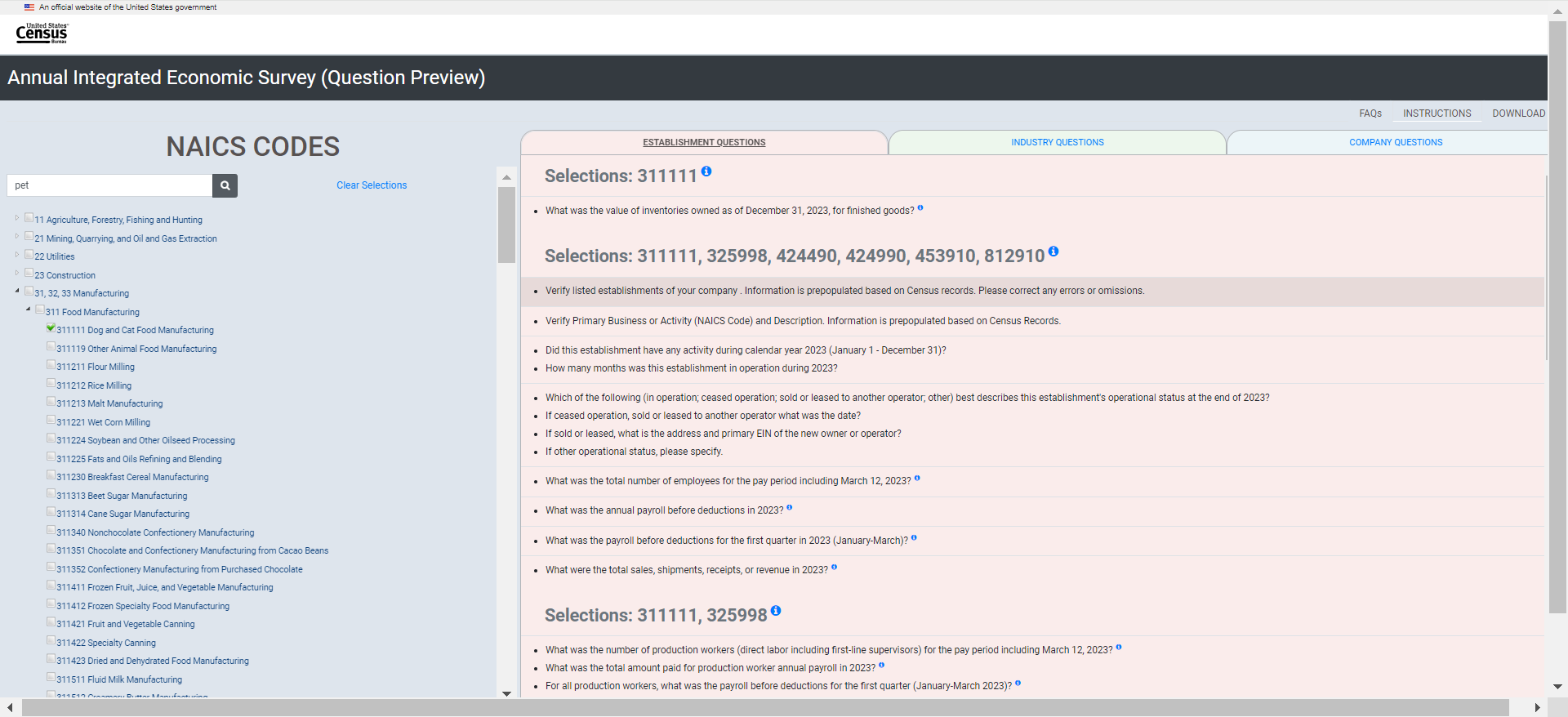Show info for annual payroll before deductions question
The width and height of the screenshot is (1568, 717).
(x=790, y=508)
